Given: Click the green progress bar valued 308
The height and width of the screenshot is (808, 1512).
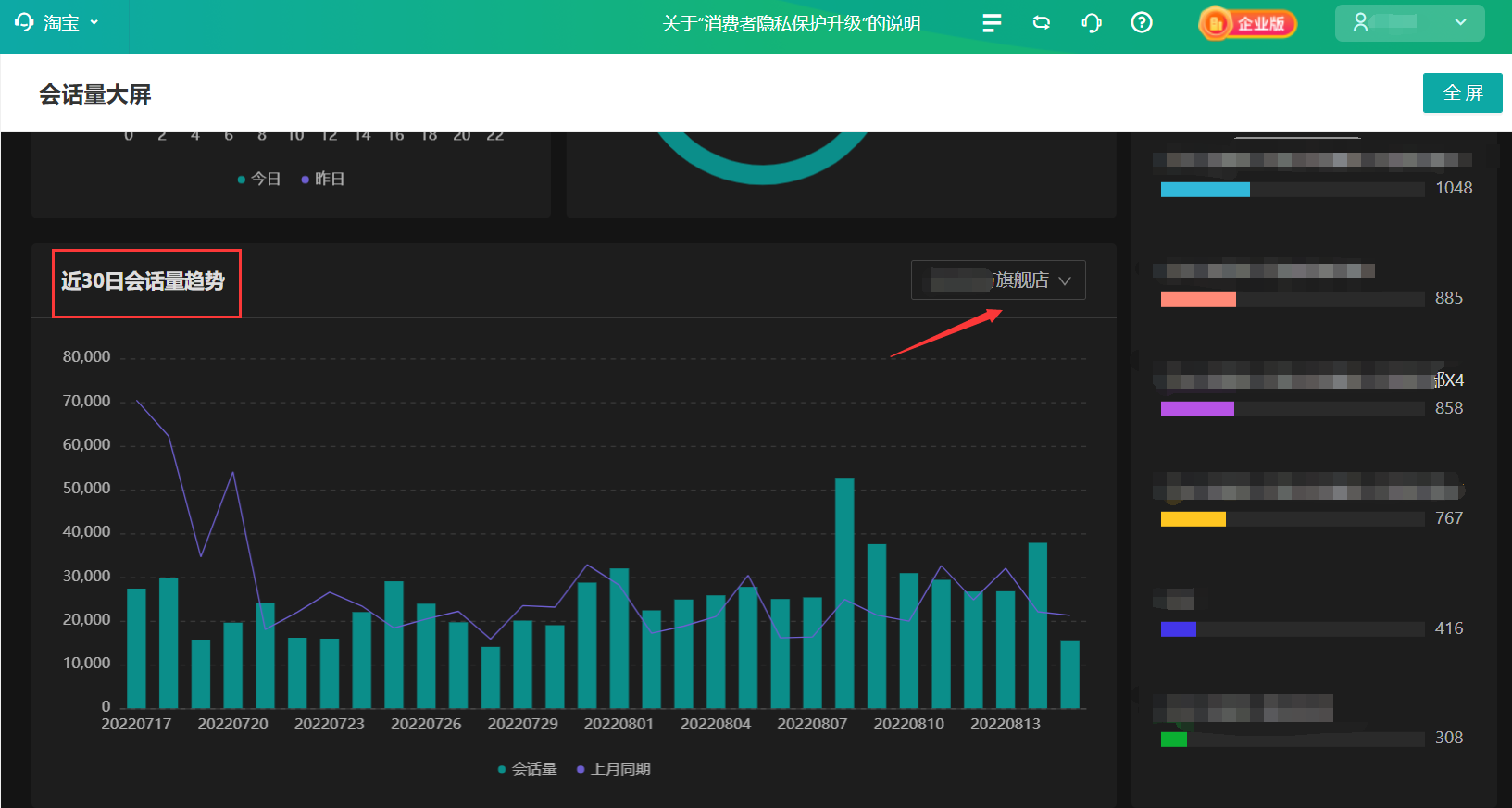Looking at the screenshot, I should [x=1174, y=740].
